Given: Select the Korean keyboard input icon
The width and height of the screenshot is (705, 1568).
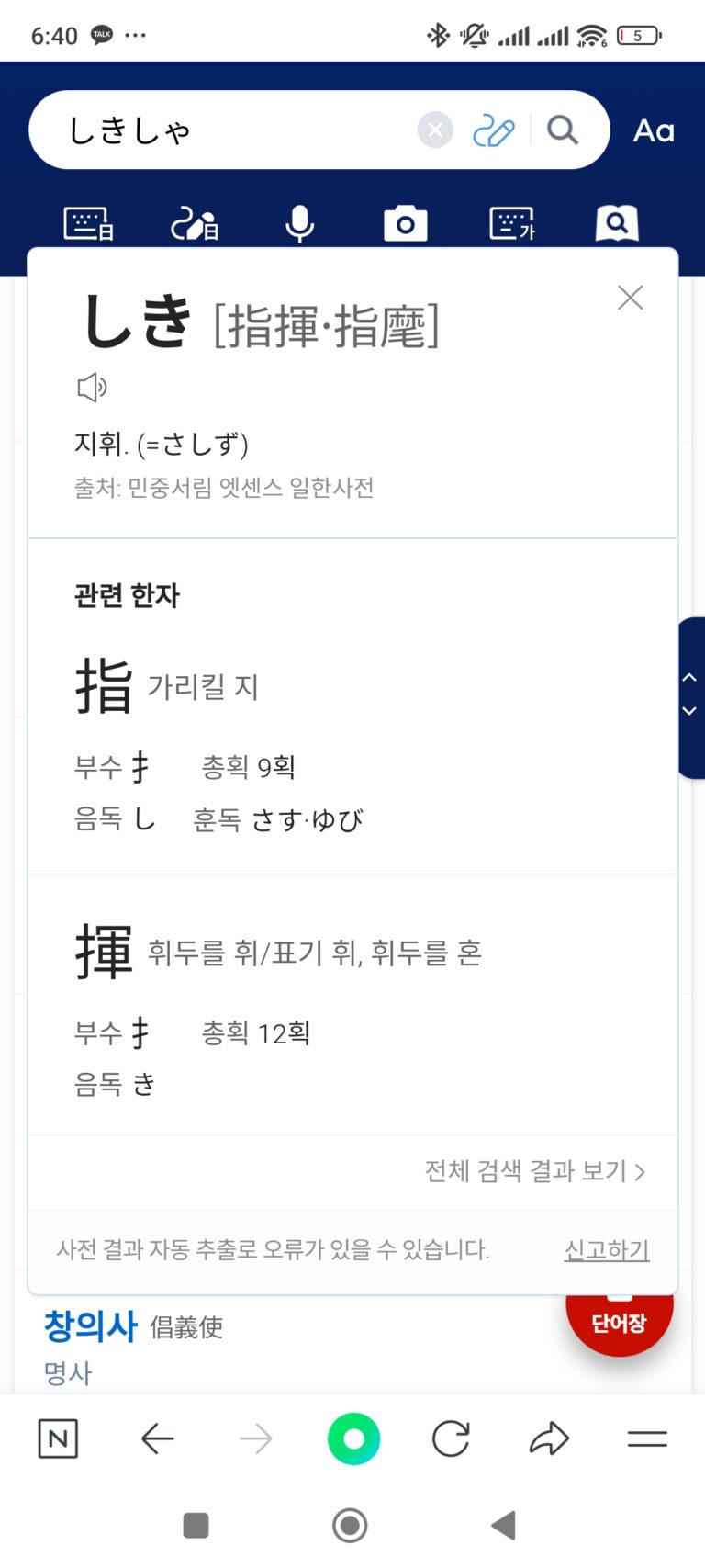Looking at the screenshot, I should point(512,223).
